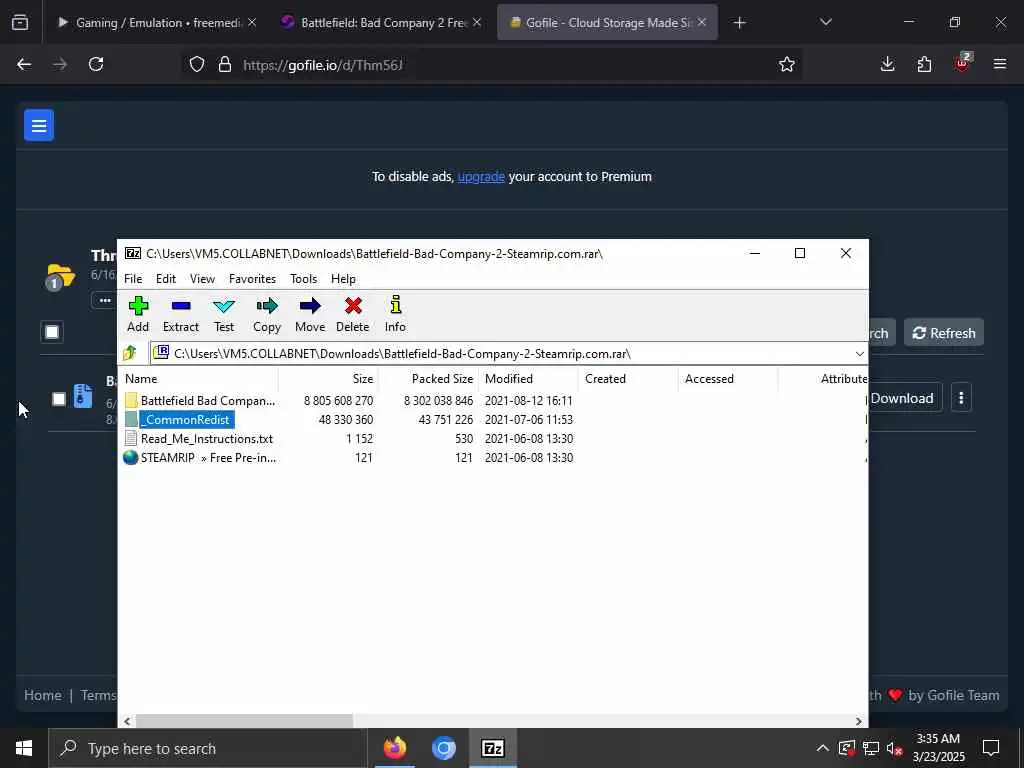The height and width of the screenshot is (768, 1024).
Task: Click the tracking protection shield icon
Action: (197, 64)
